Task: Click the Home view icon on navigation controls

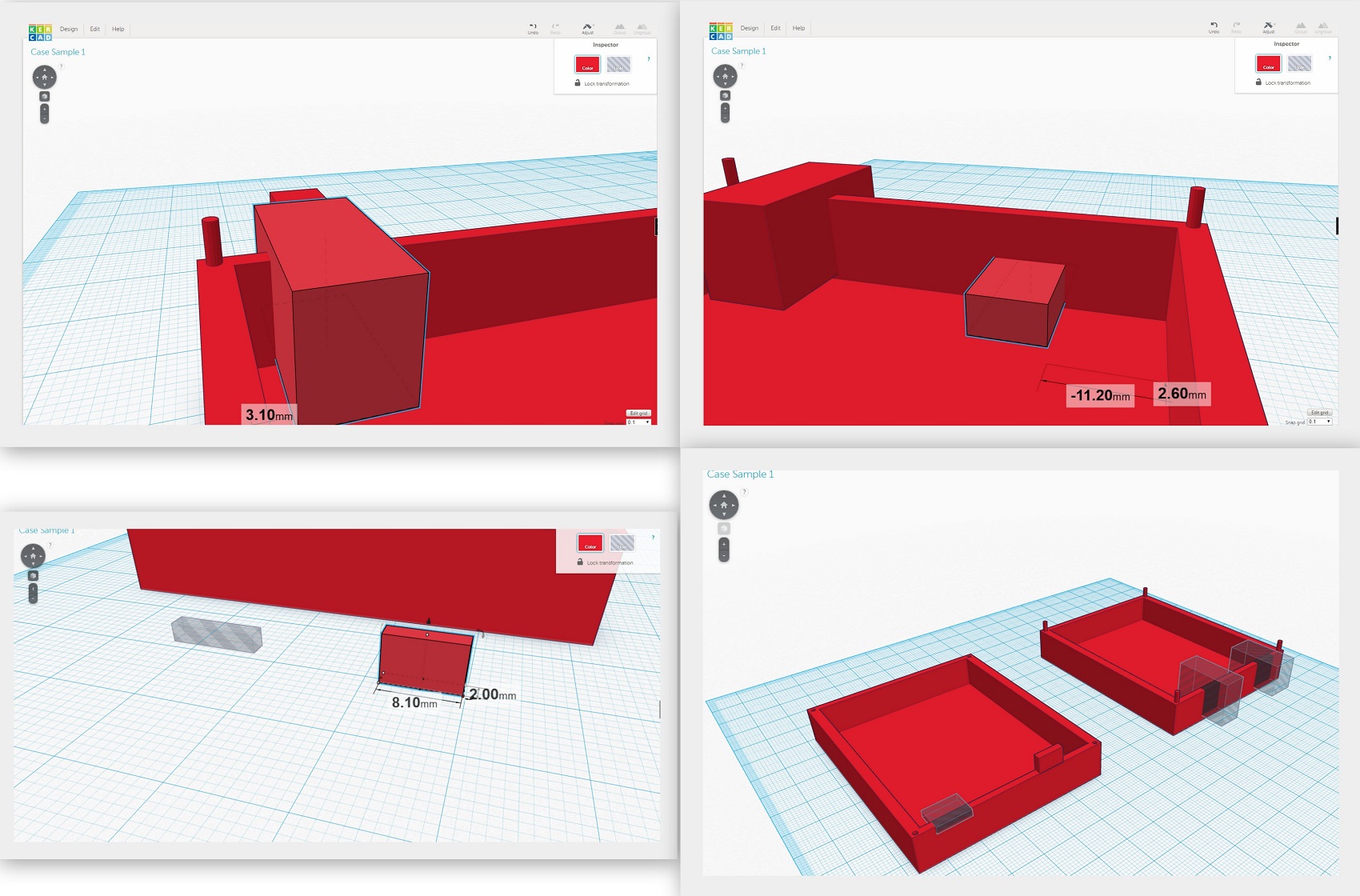Action: coord(44,78)
